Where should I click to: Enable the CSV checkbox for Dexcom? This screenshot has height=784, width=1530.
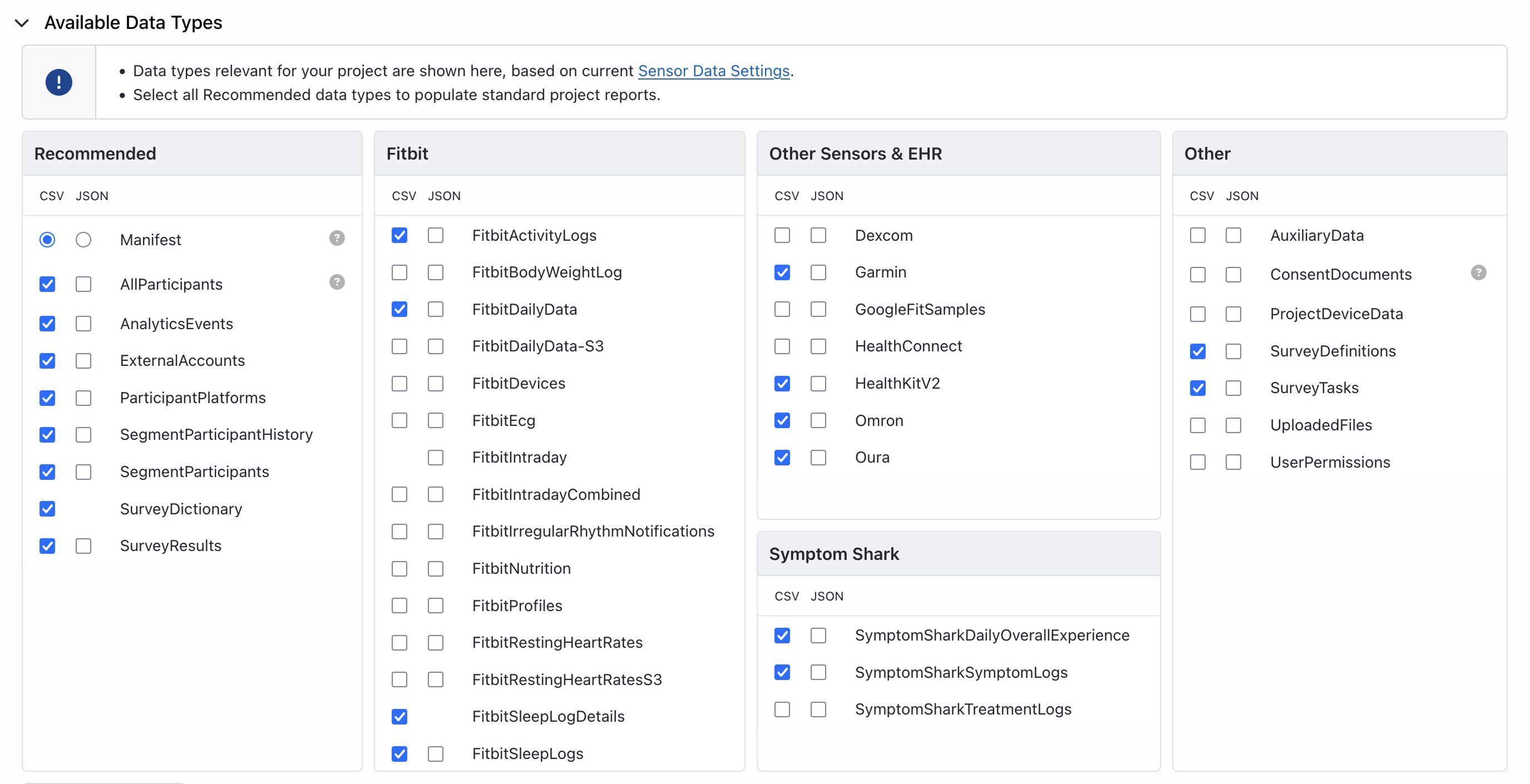pyautogui.click(x=782, y=236)
